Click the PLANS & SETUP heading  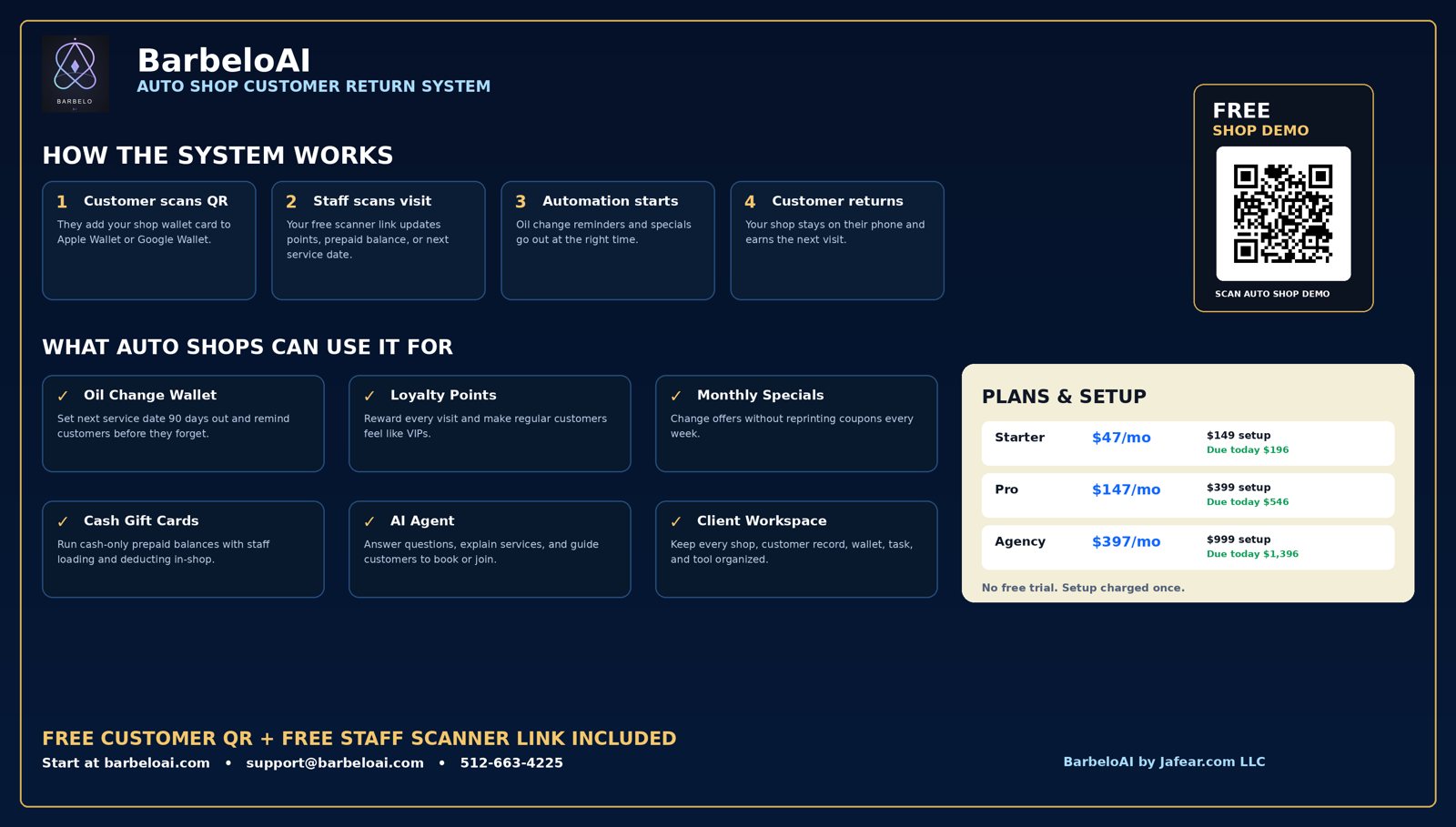pyautogui.click(x=1064, y=397)
